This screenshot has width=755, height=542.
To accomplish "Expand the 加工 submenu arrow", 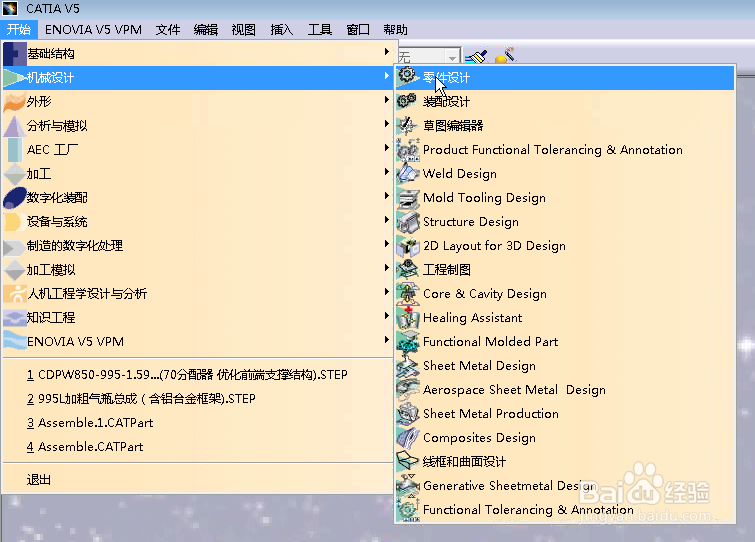I will [x=387, y=171].
